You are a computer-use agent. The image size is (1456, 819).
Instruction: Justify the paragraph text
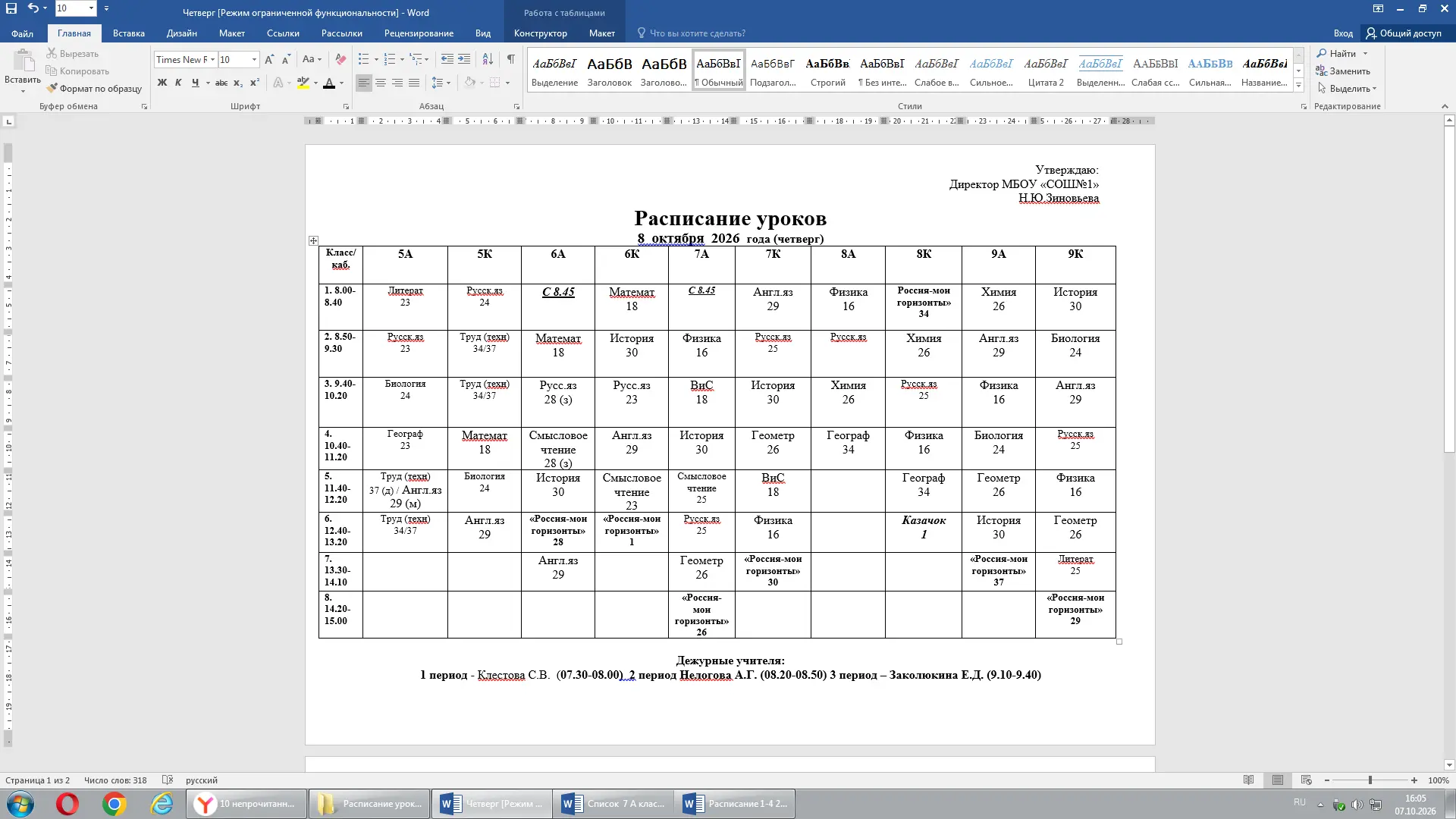[x=414, y=83]
